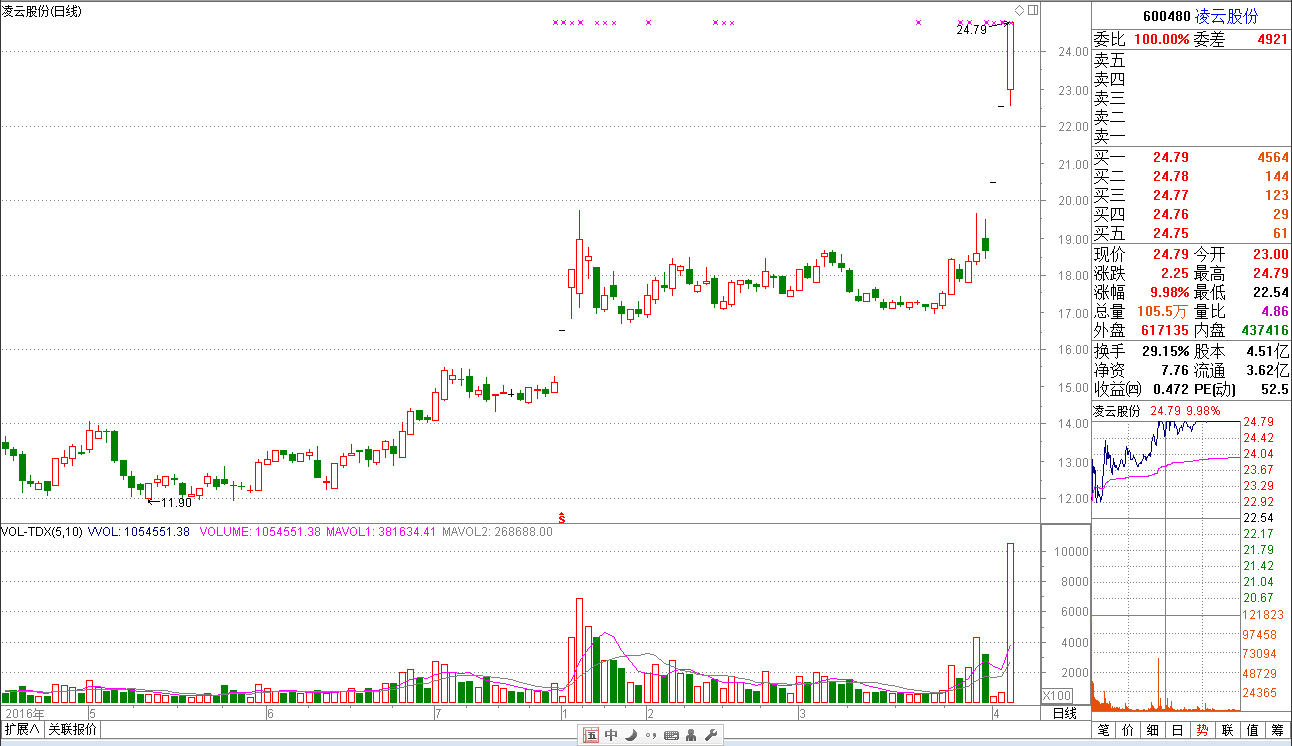Click the 卖一 ask row label
Viewport: 1292px width, 746px height.
[x=1110, y=136]
